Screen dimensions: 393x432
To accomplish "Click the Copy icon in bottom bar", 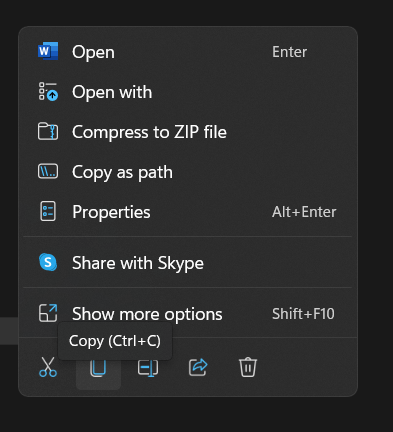I will pyautogui.click(x=98, y=368).
